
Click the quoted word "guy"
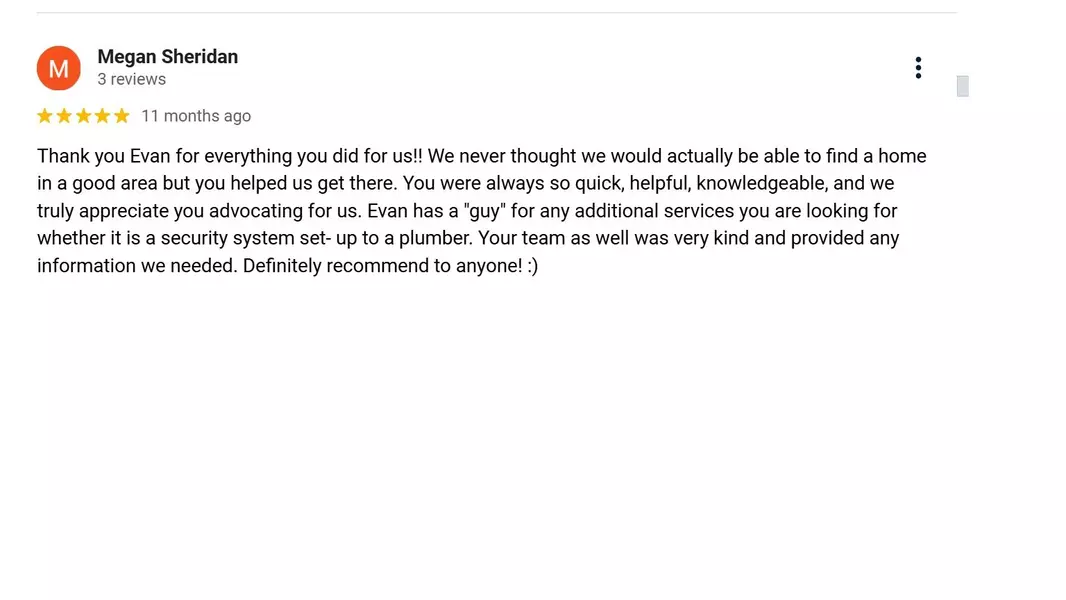(485, 211)
